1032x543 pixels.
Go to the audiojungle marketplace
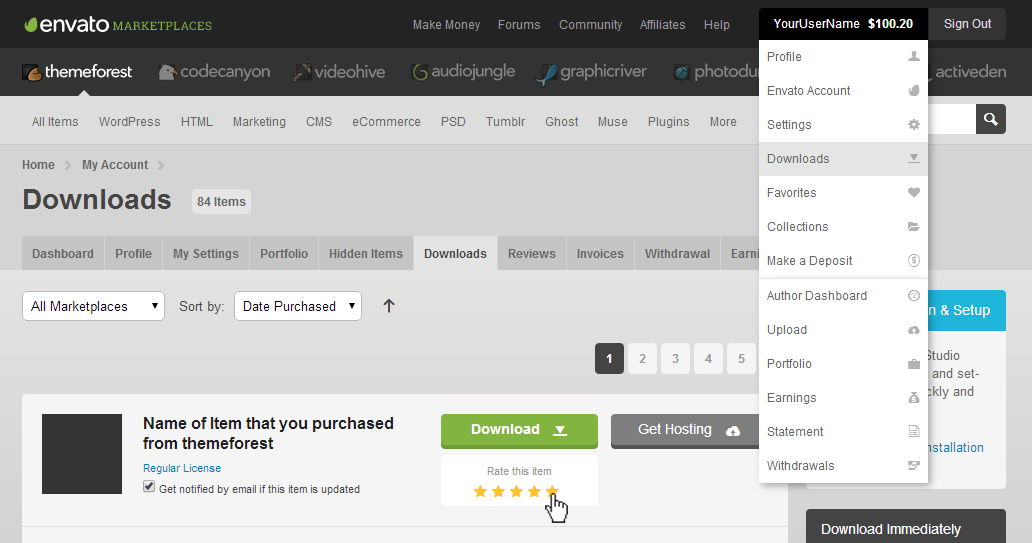[463, 72]
